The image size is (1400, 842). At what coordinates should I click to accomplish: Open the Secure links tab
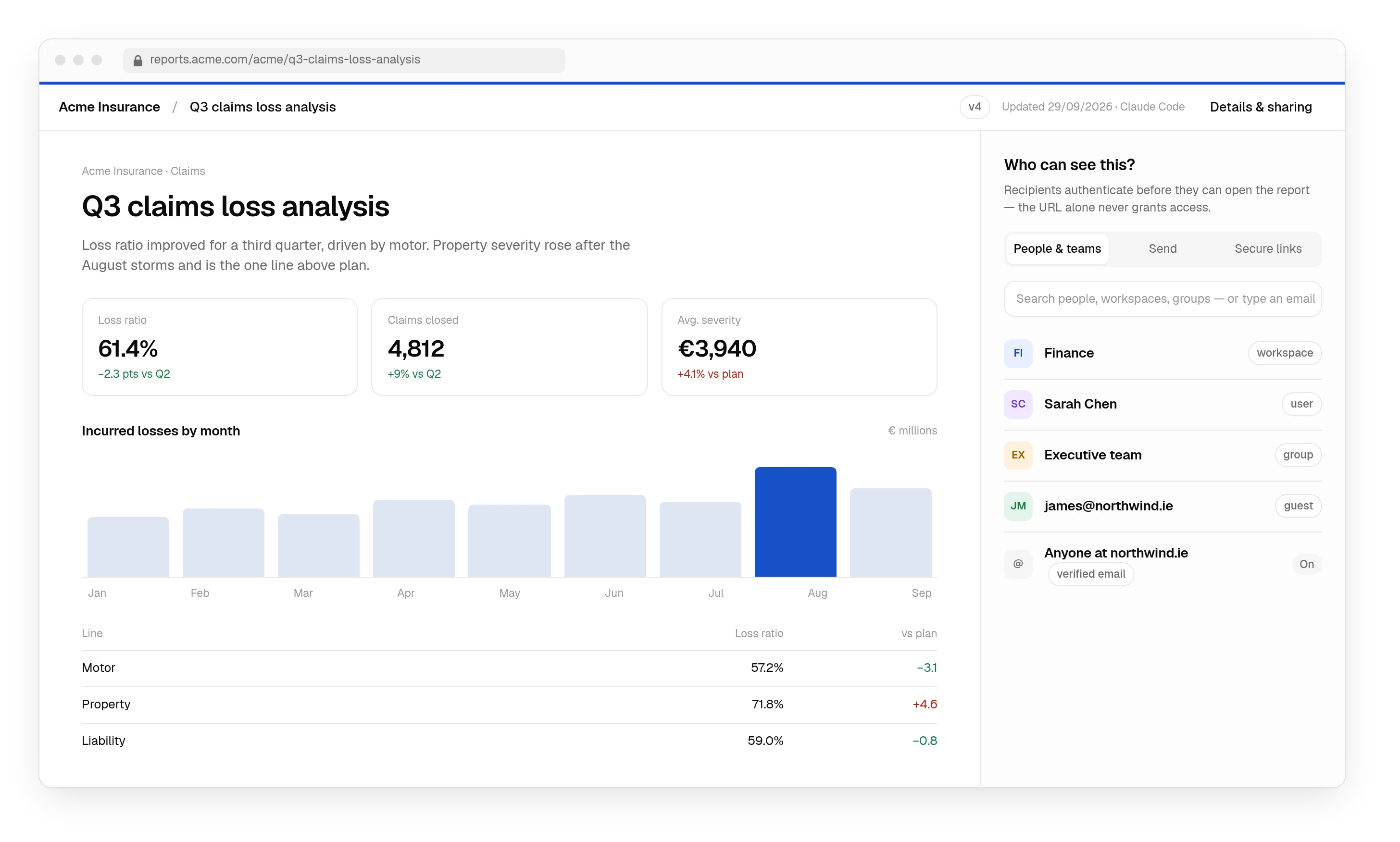(x=1267, y=249)
